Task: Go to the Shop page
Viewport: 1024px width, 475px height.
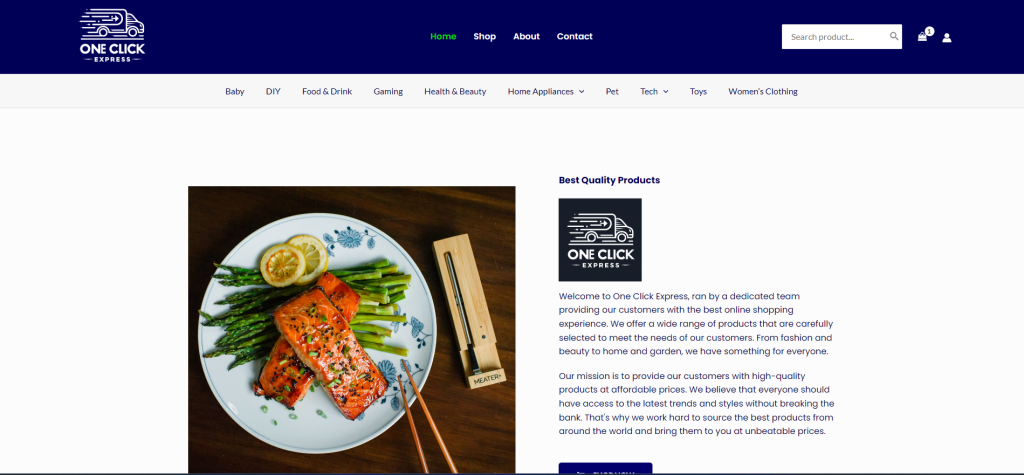Action: [484, 37]
